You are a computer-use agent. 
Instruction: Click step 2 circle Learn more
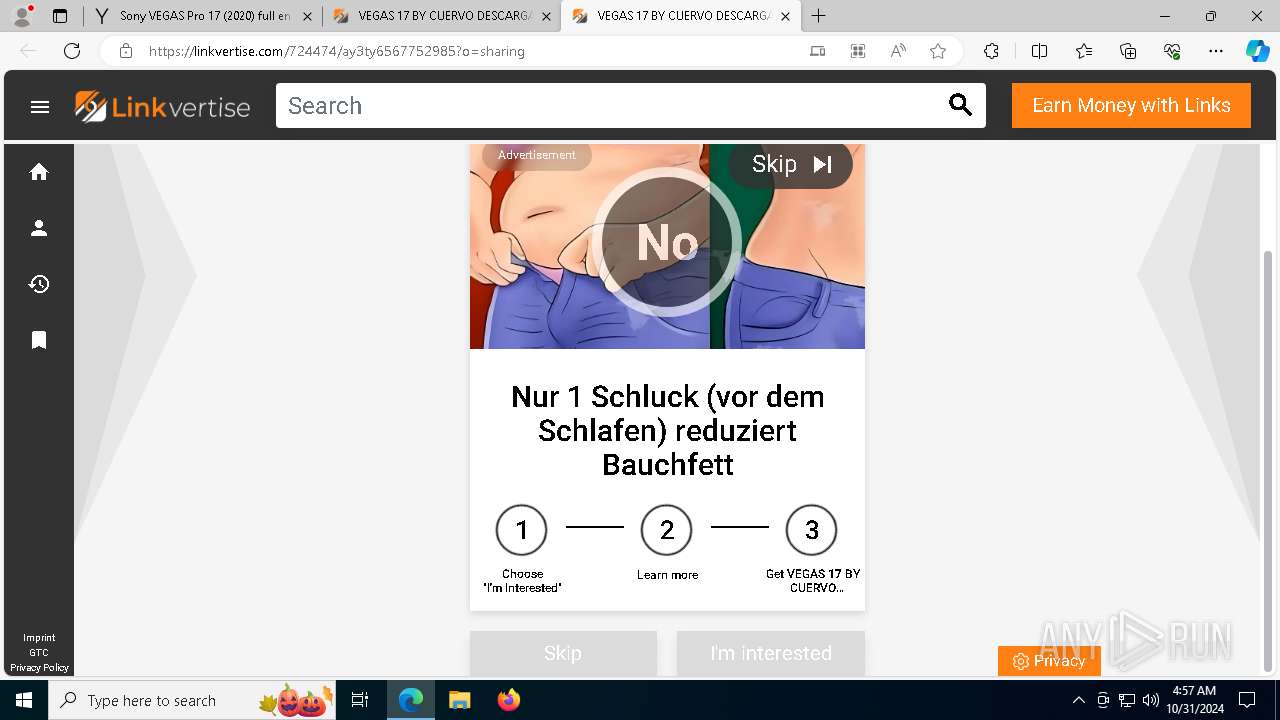pyautogui.click(x=667, y=530)
